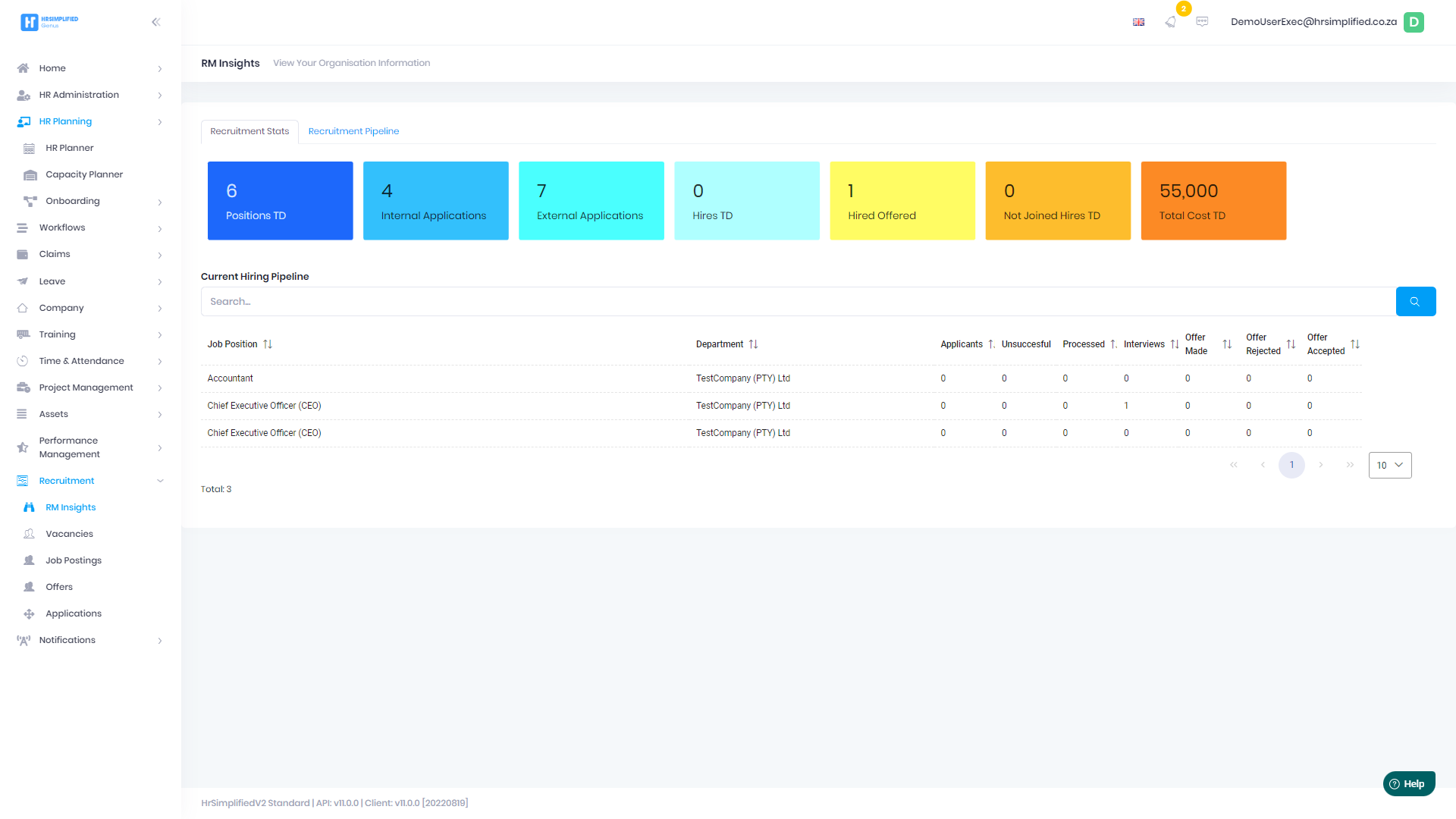Image resolution: width=1456 pixels, height=819 pixels.
Task: Click the blue search magnifier button
Action: click(x=1415, y=301)
